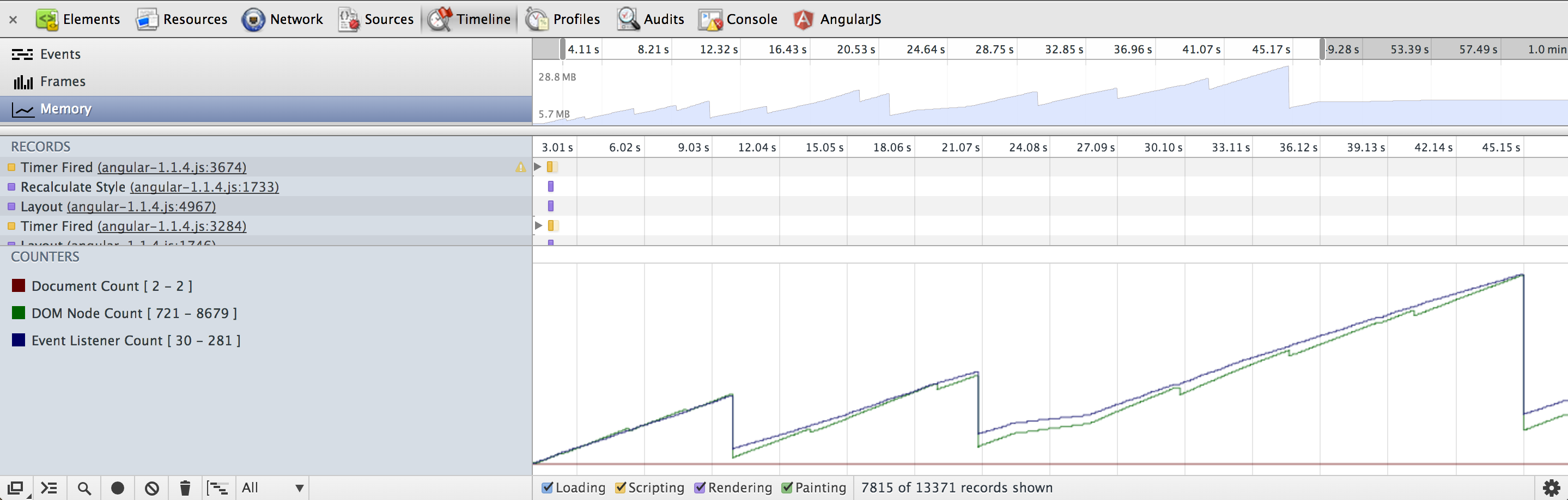Click 24.08 s on the records ruler
The image size is (1568, 500).
click(x=1028, y=147)
